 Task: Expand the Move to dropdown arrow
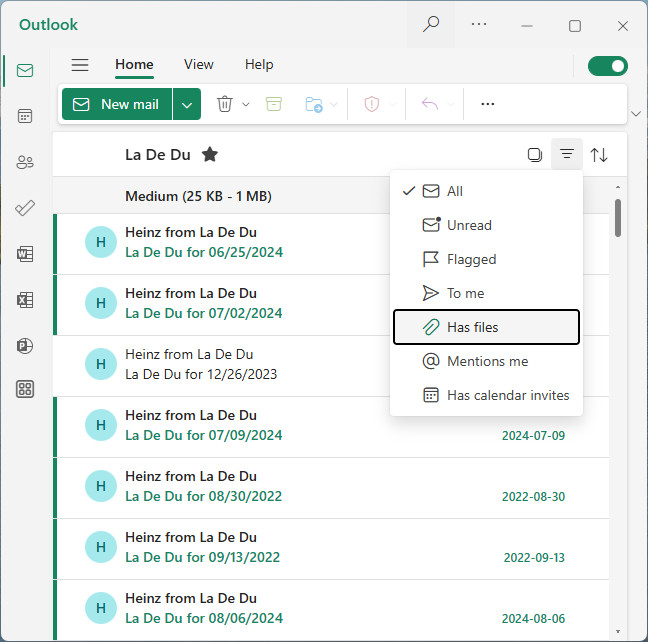pyautogui.click(x=334, y=104)
